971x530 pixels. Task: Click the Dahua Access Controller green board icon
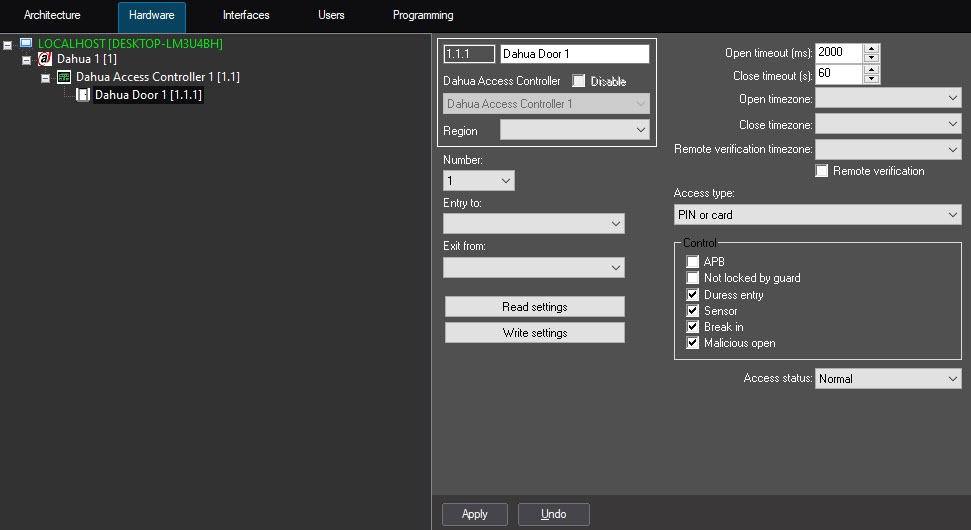64,77
